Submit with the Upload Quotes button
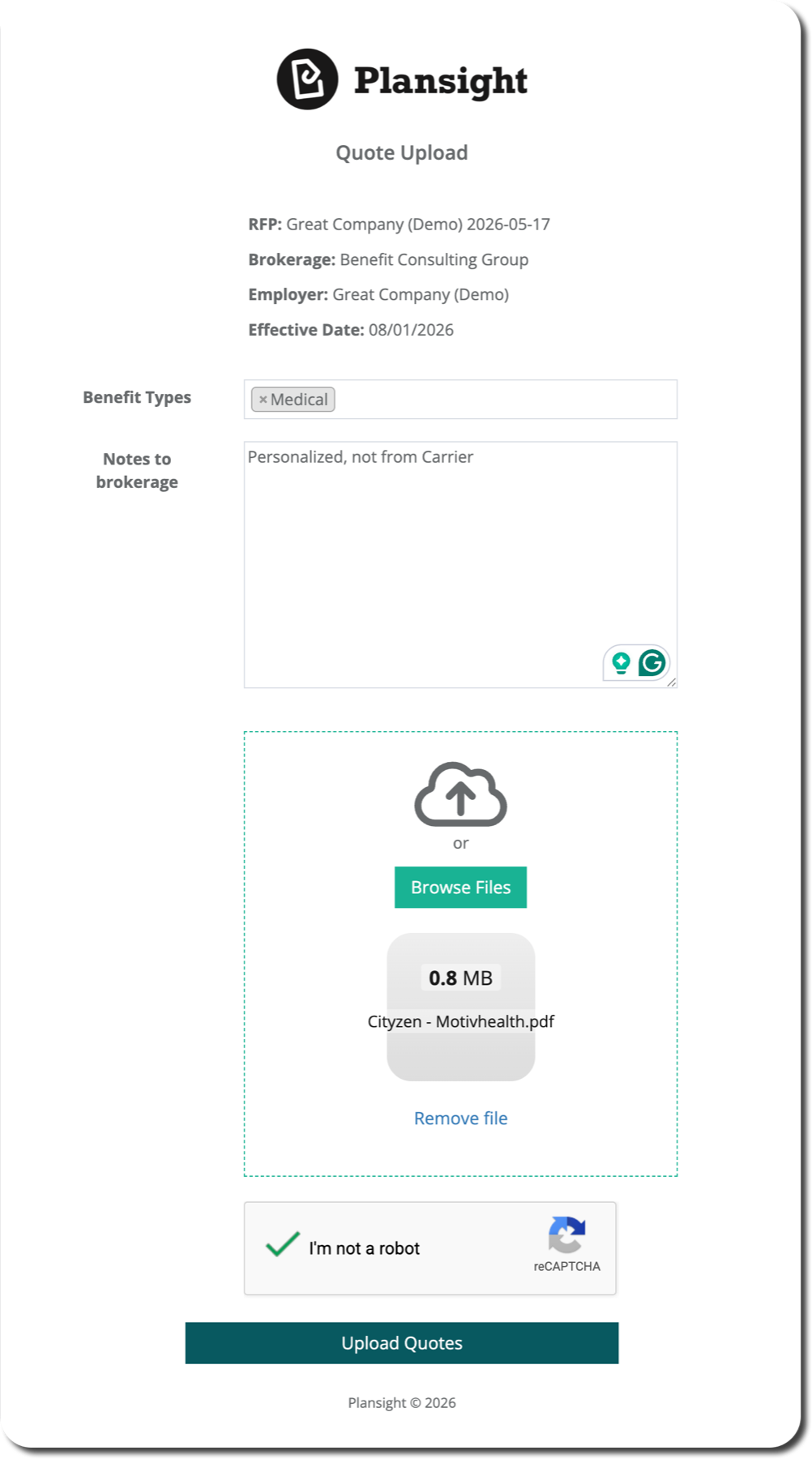The height and width of the screenshot is (1459, 812). click(402, 1343)
